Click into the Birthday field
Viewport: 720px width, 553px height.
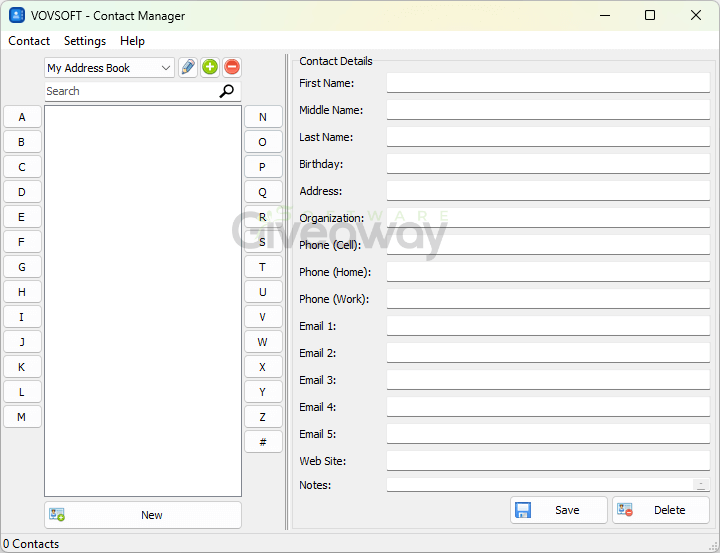point(548,164)
